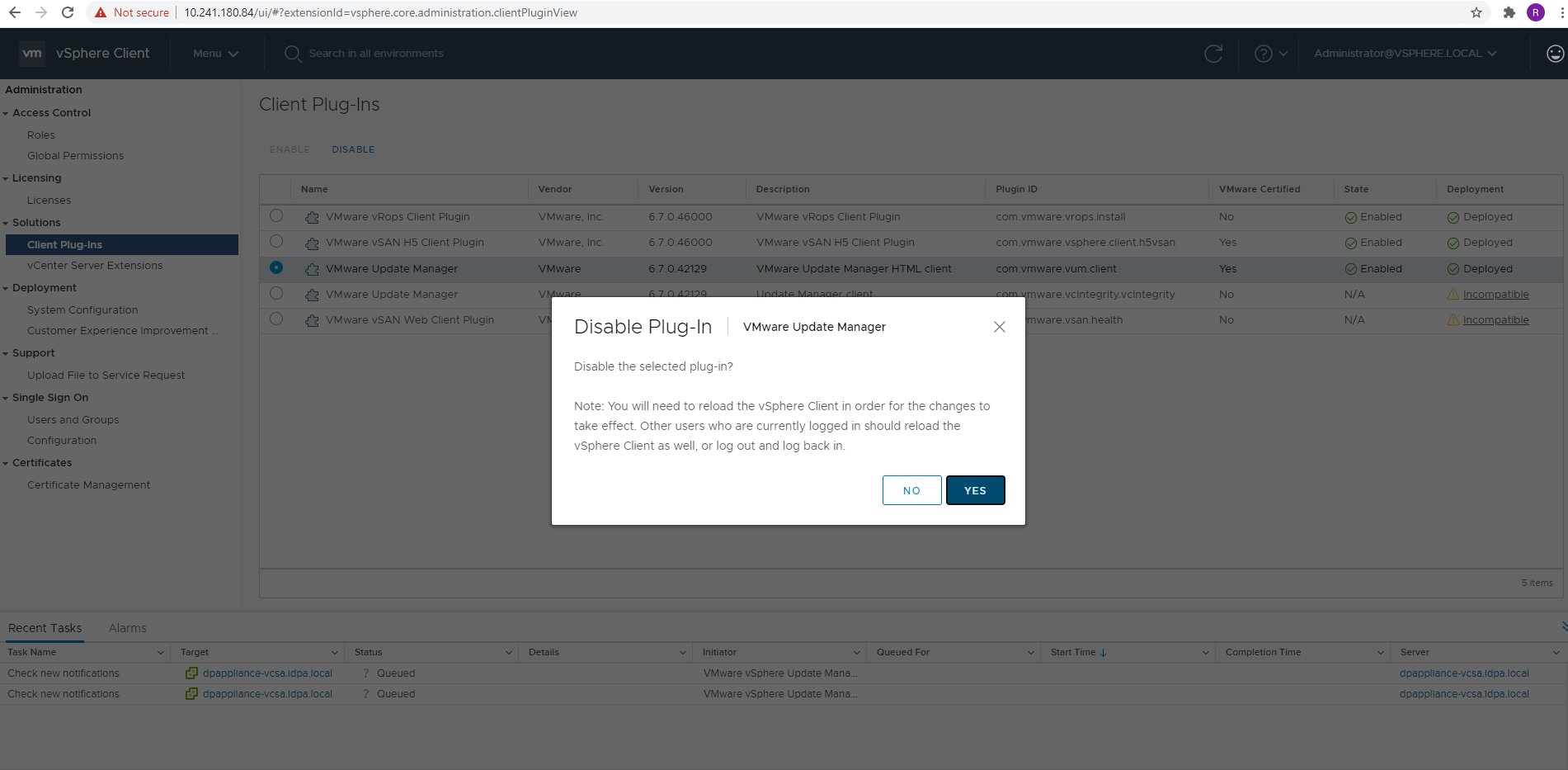
Task: Click the Incompatible link for vsan.health plugin
Action: pos(1495,320)
